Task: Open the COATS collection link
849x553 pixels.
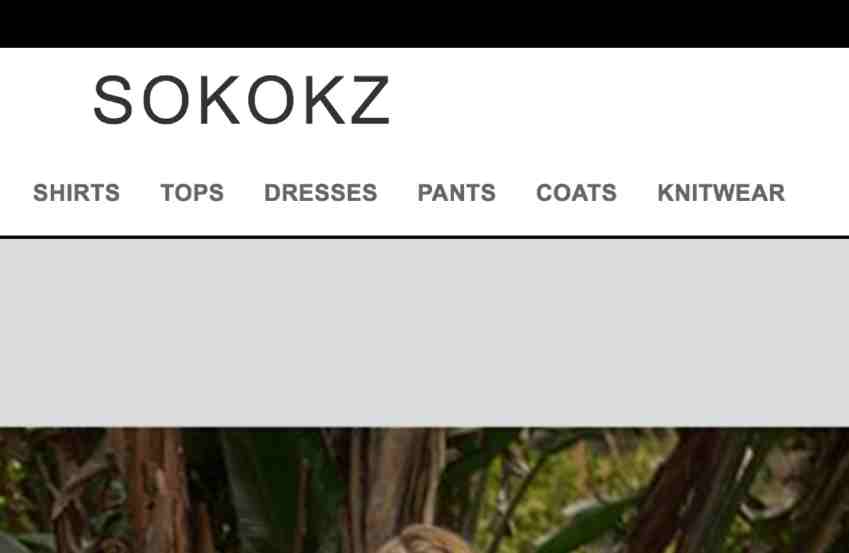Action: [x=576, y=193]
